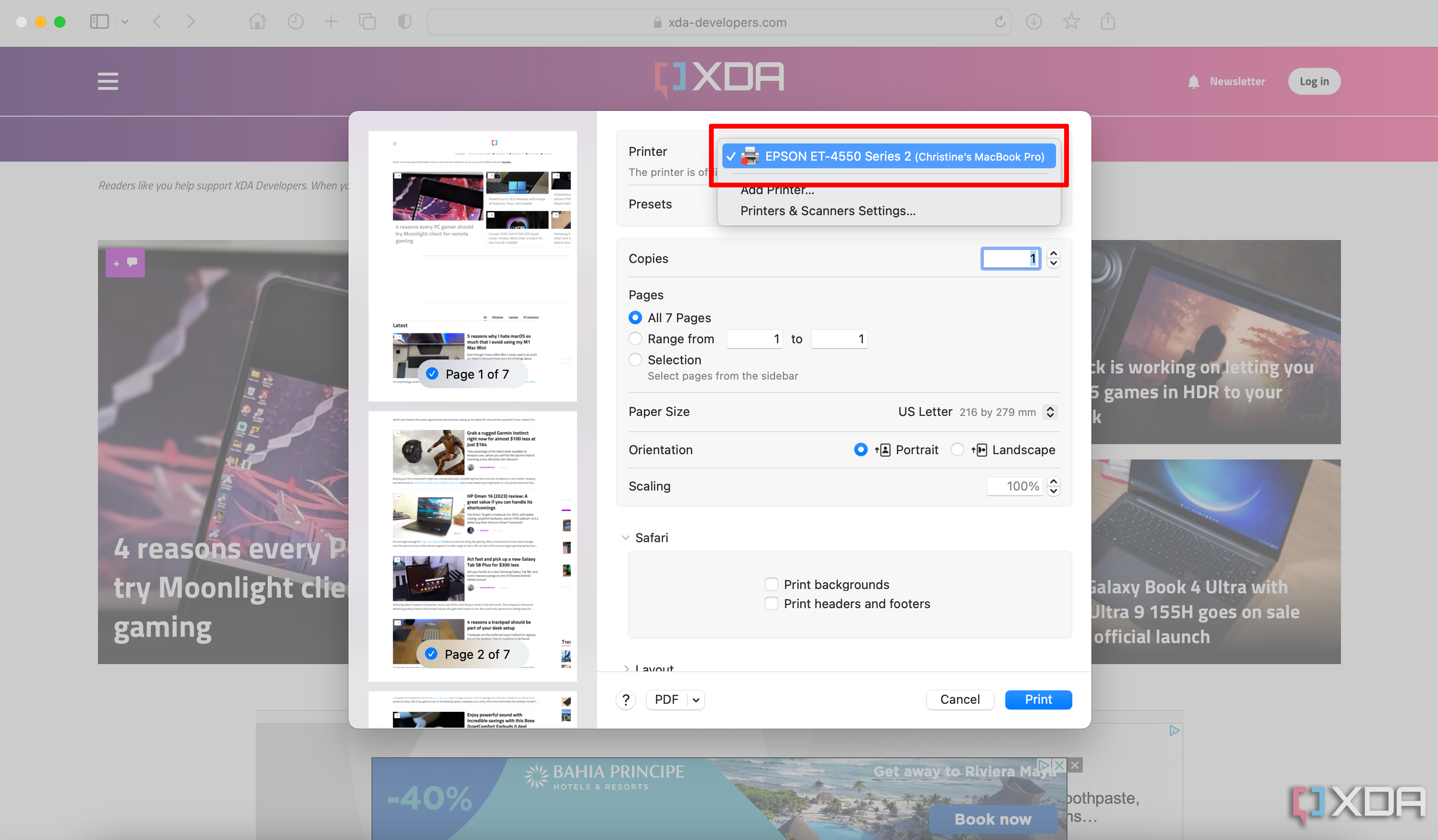
Task: Toggle the Safari sidebar icon
Action: (99, 22)
